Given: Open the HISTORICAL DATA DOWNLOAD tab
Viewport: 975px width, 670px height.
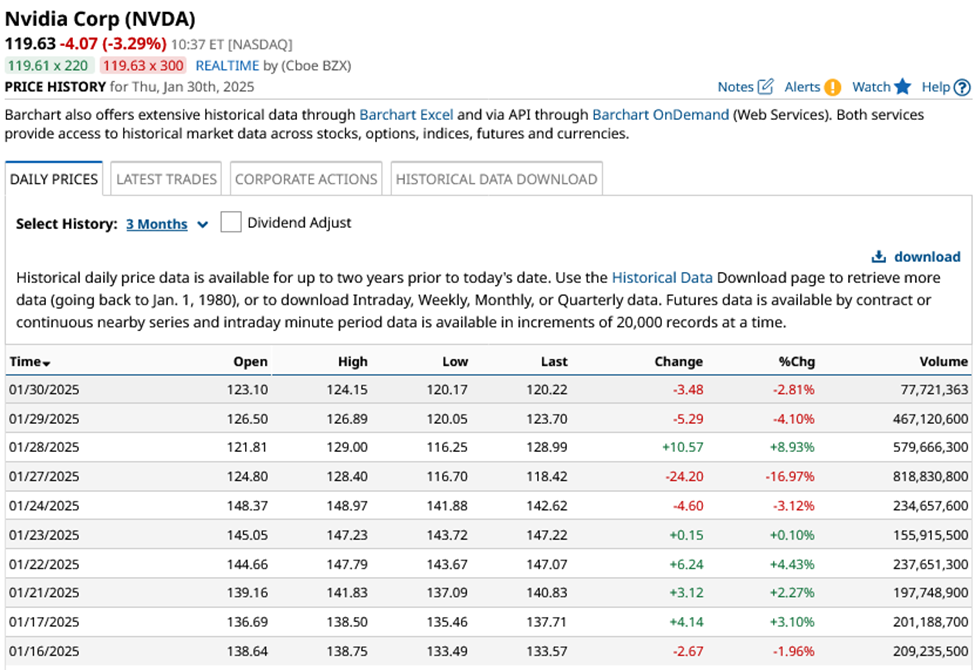Looking at the screenshot, I should tap(496, 178).
